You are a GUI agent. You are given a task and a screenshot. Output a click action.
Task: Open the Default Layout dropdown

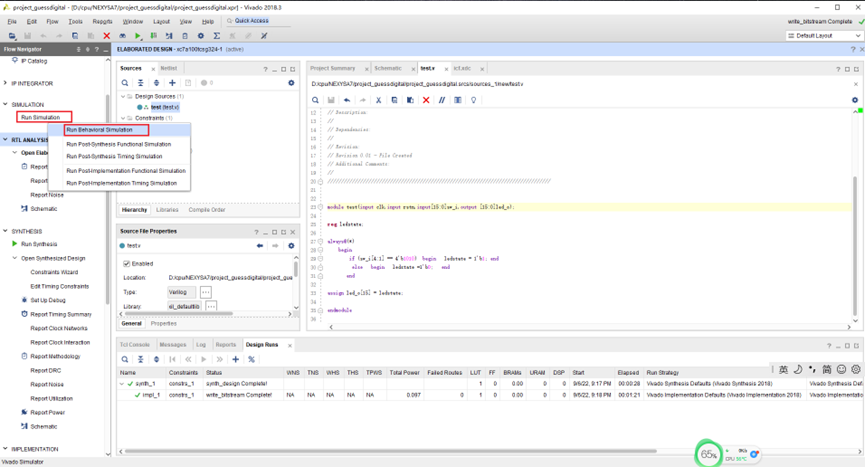[823, 36]
